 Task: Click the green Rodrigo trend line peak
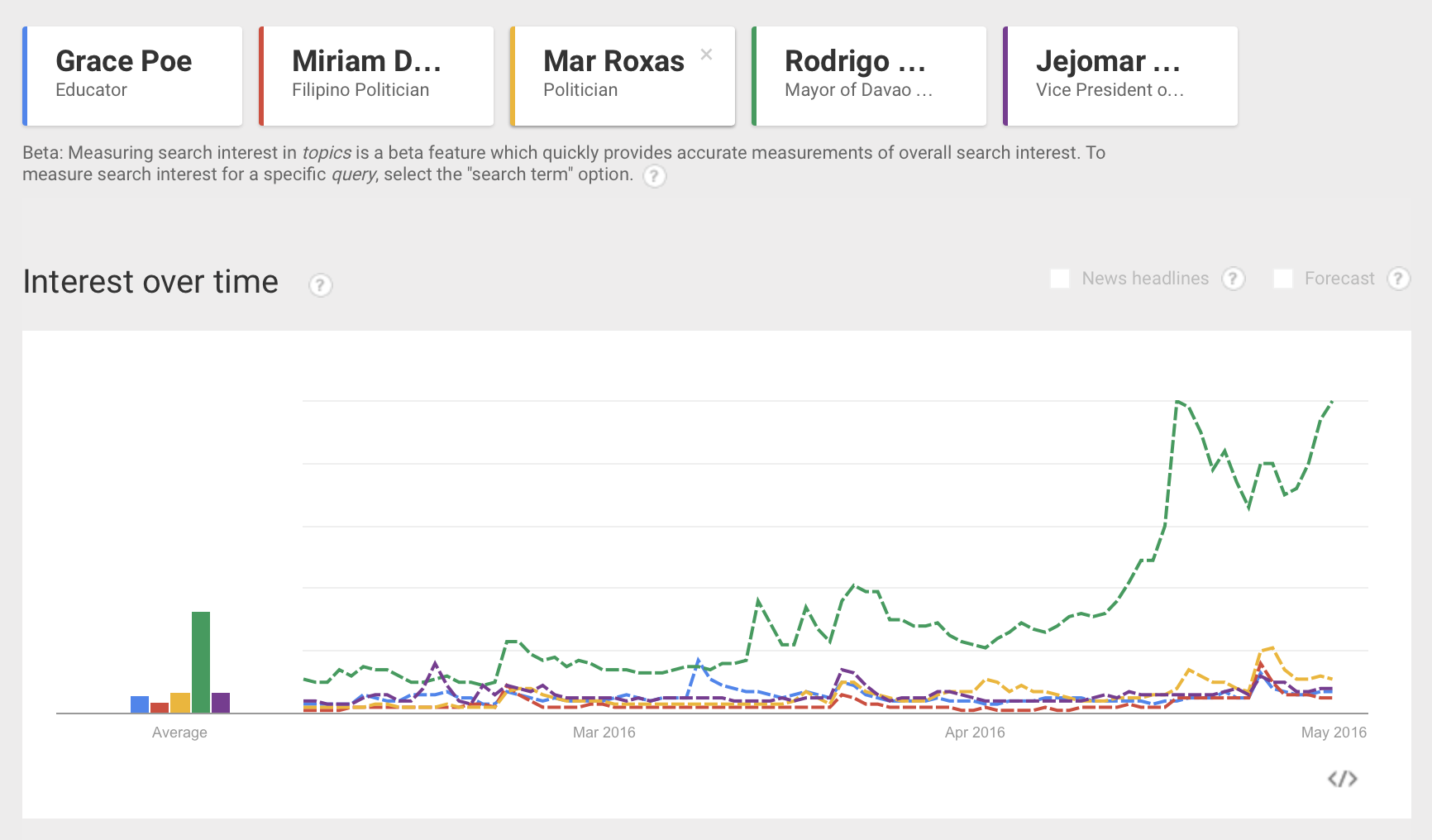(1181, 403)
